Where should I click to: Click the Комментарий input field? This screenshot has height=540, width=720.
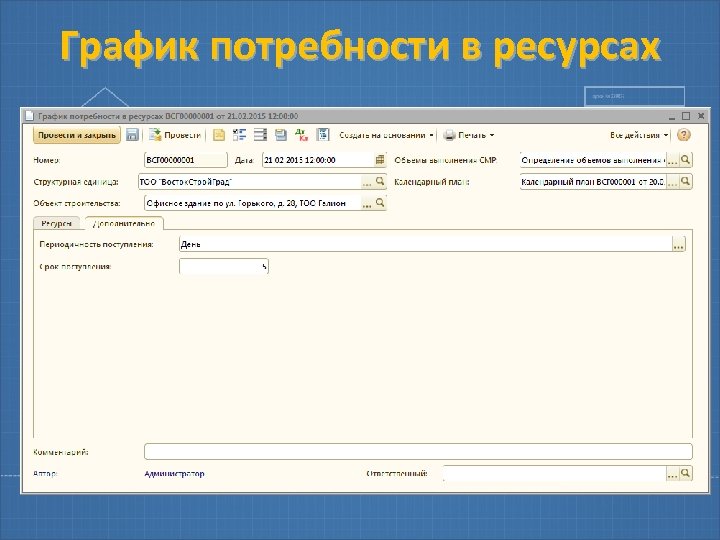pos(418,451)
